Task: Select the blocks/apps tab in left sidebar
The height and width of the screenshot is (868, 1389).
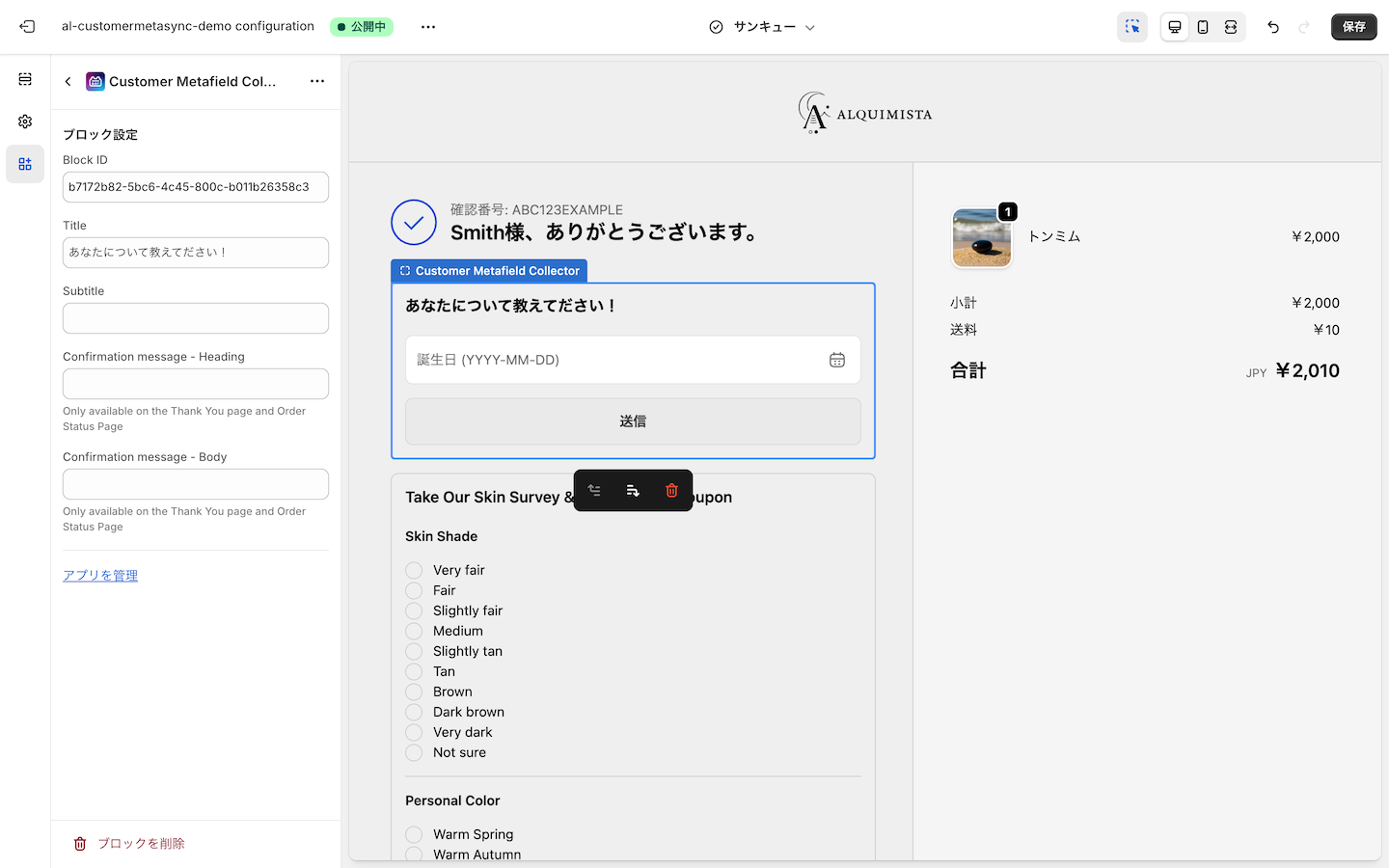Action: (25, 163)
